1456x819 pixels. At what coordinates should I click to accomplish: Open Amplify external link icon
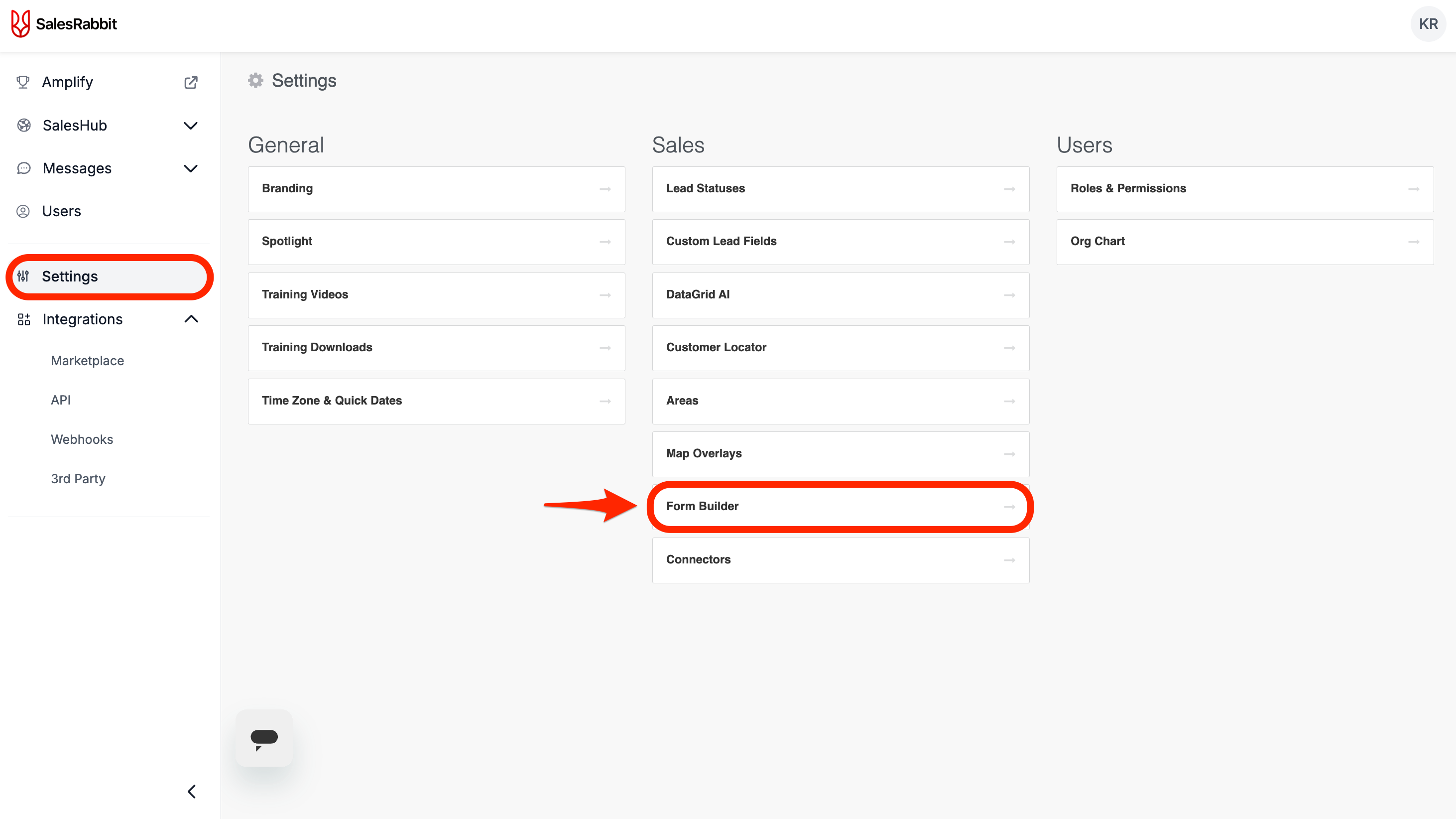191,83
